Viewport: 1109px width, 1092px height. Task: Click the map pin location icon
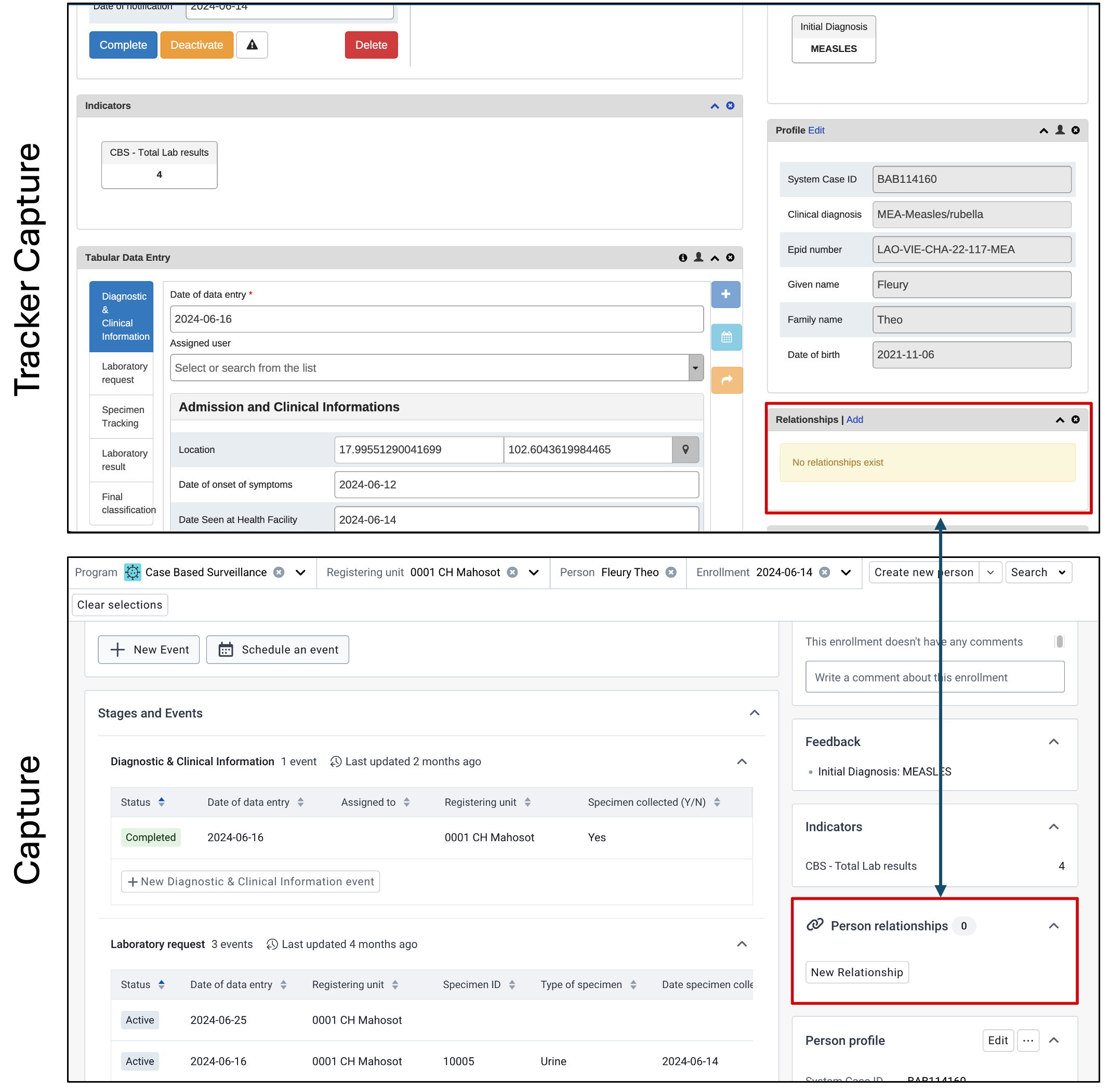(x=685, y=450)
